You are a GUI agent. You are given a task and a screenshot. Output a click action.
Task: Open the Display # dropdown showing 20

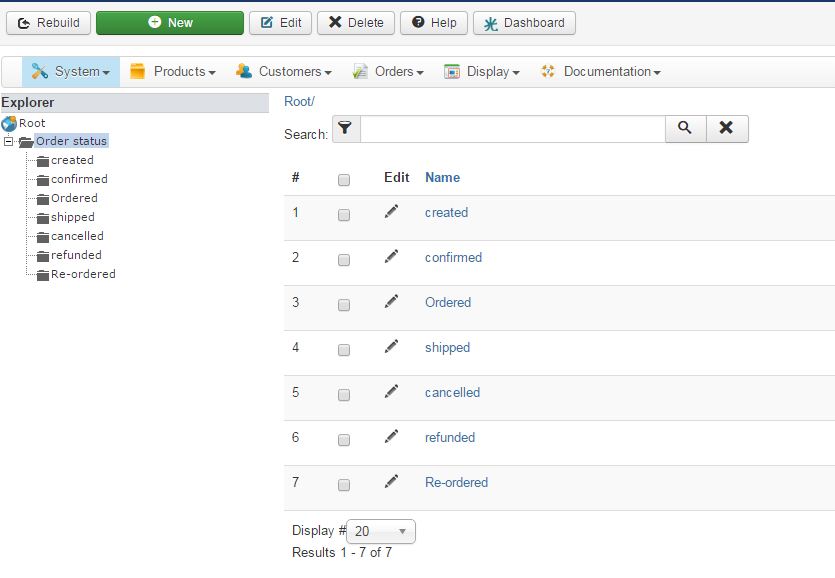click(381, 532)
